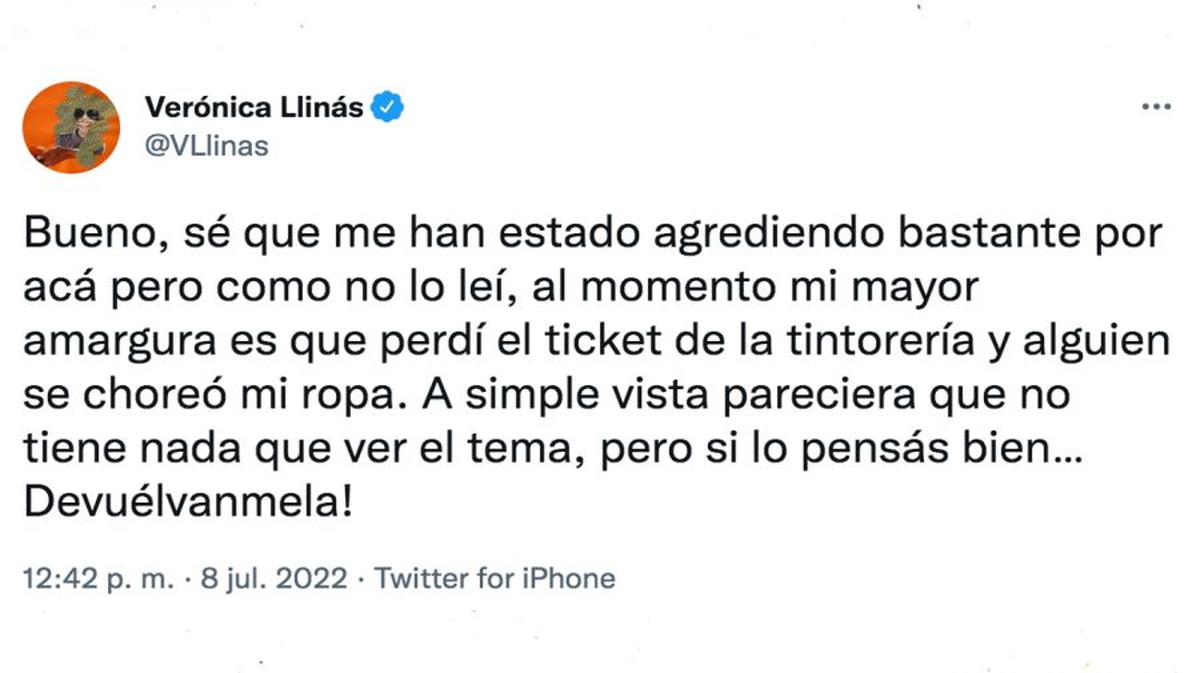This screenshot has height=673, width=1200.
Task: Open the Twitter for iPhone source link
Action: [x=494, y=578]
